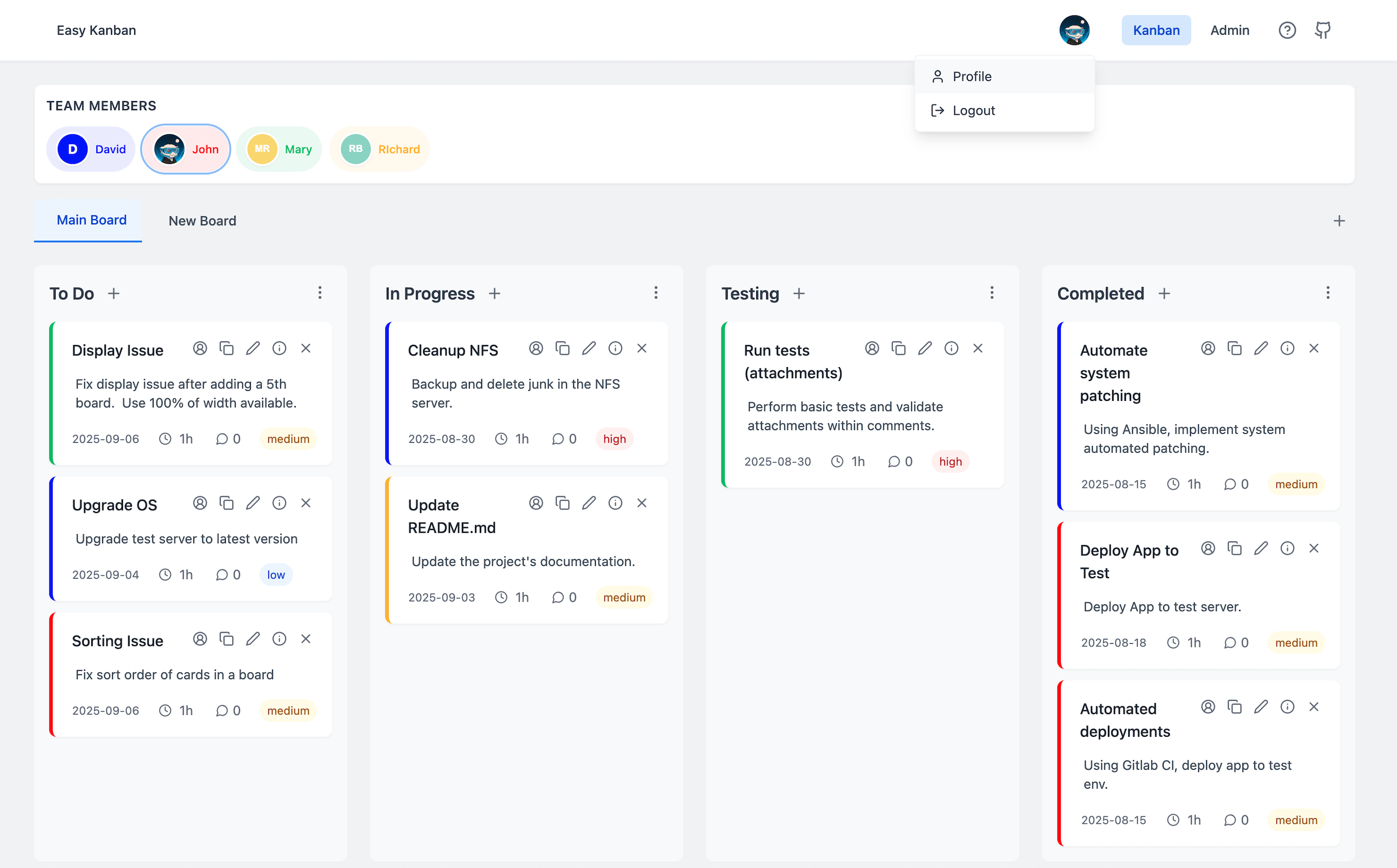Screen dimensions: 1397x868
Task: Edit the Upgrade OS card
Action: pyautogui.click(x=252, y=503)
